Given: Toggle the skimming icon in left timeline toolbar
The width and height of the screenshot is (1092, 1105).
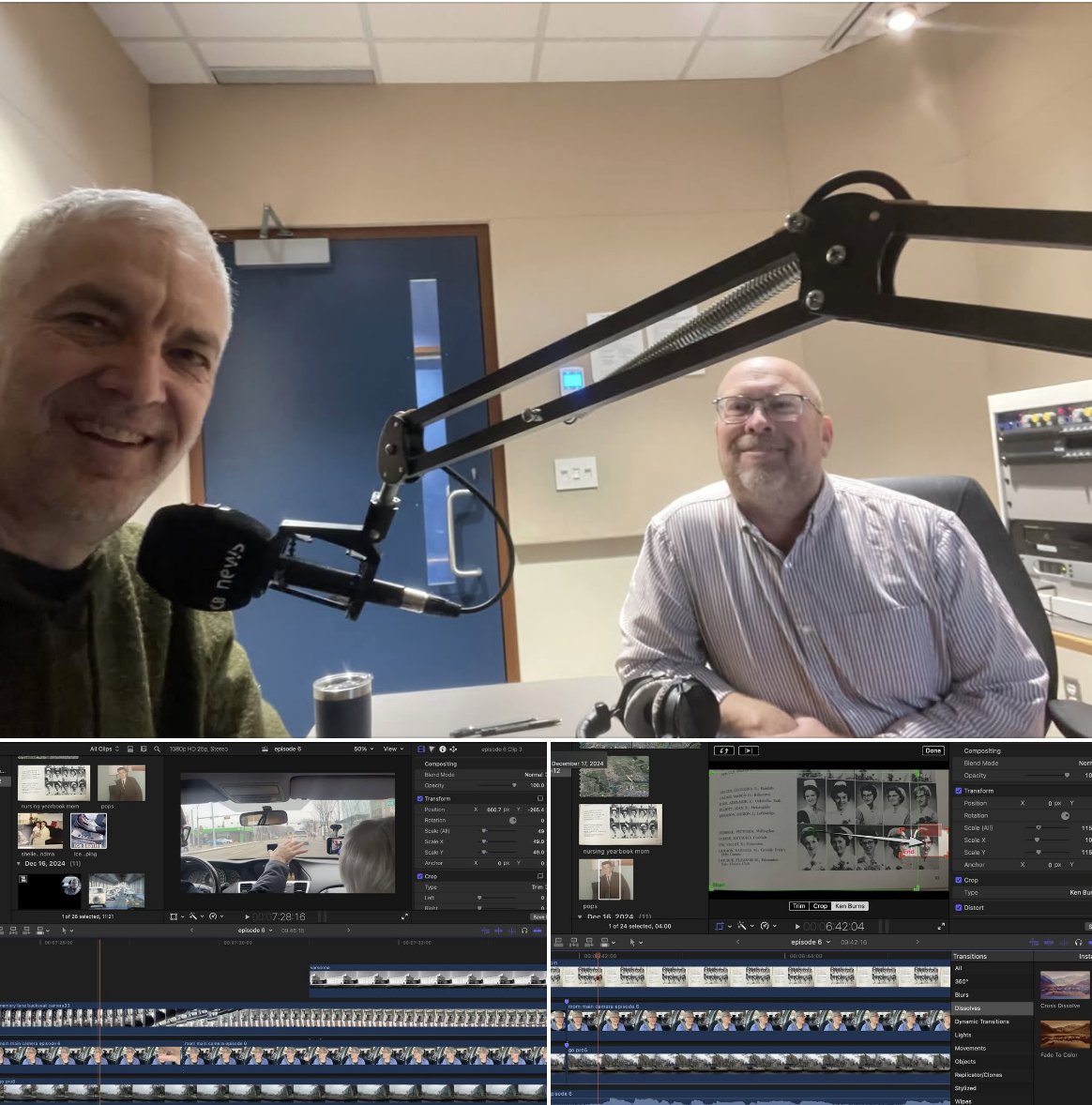Looking at the screenshot, I should tap(498, 931).
